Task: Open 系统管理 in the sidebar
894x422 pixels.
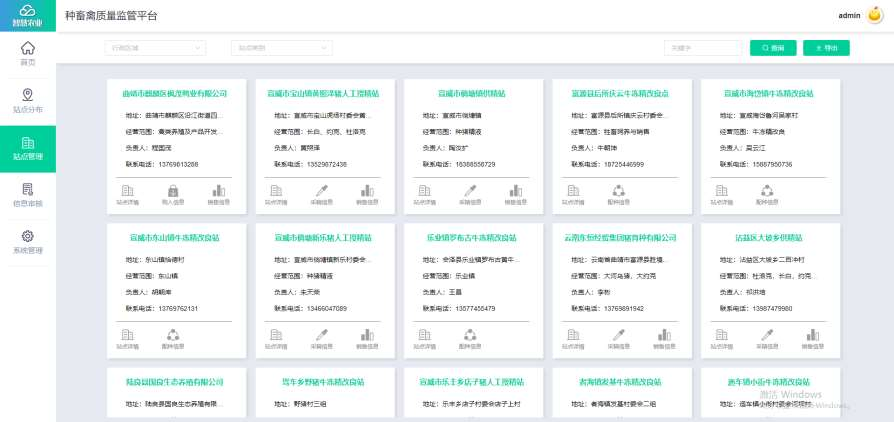Action: (x=27, y=241)
